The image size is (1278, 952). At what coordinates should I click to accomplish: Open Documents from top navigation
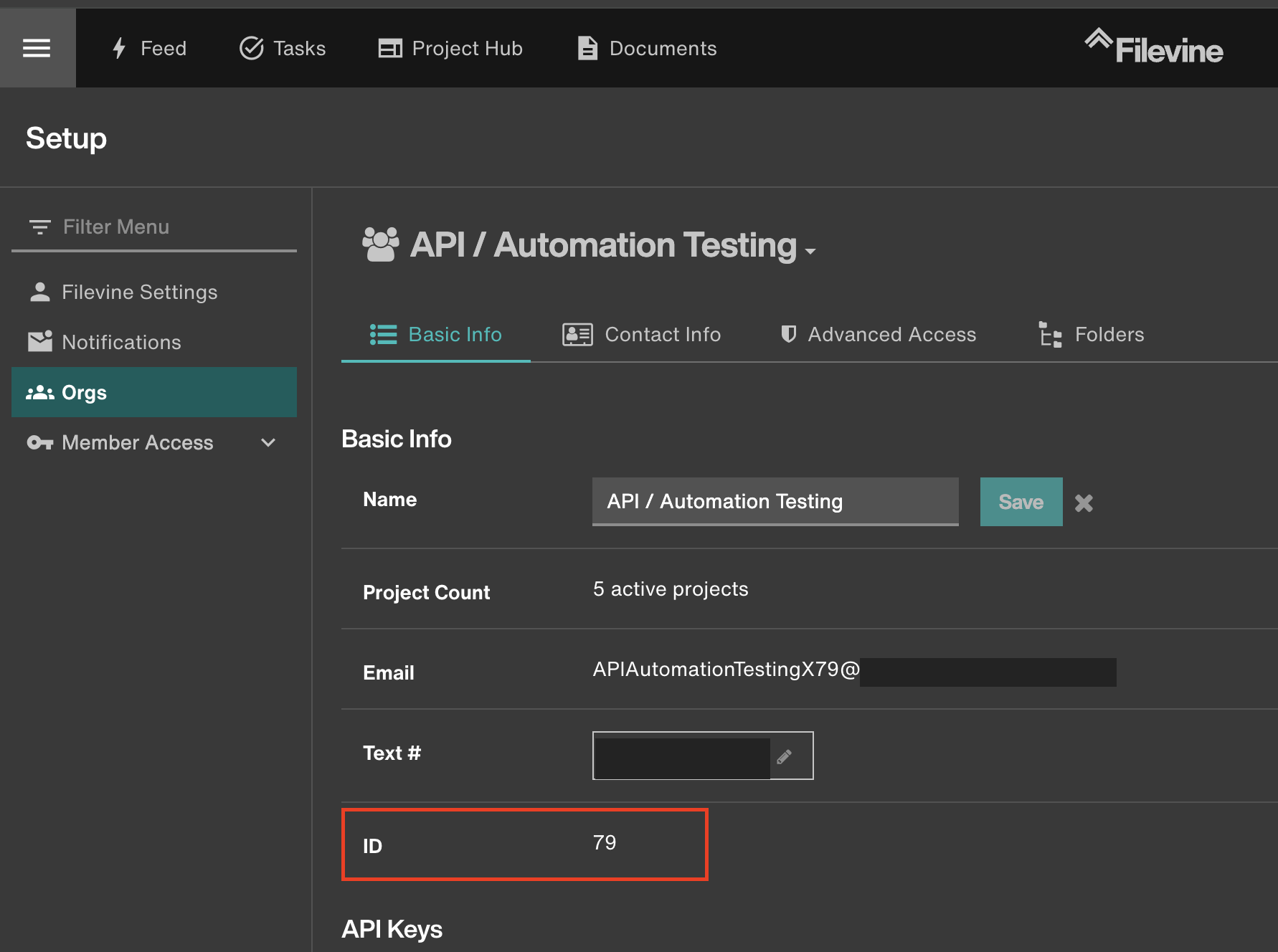[x=647, y=48]
